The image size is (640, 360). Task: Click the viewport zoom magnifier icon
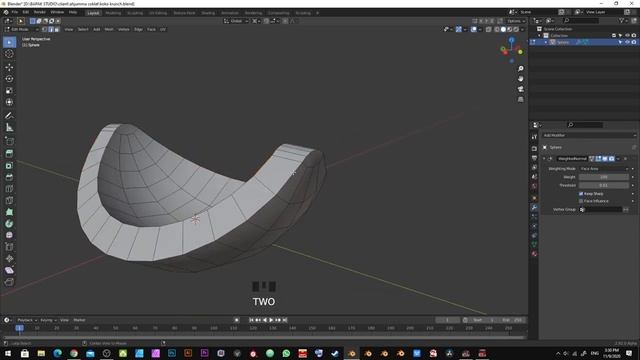[x=520, y=69]
